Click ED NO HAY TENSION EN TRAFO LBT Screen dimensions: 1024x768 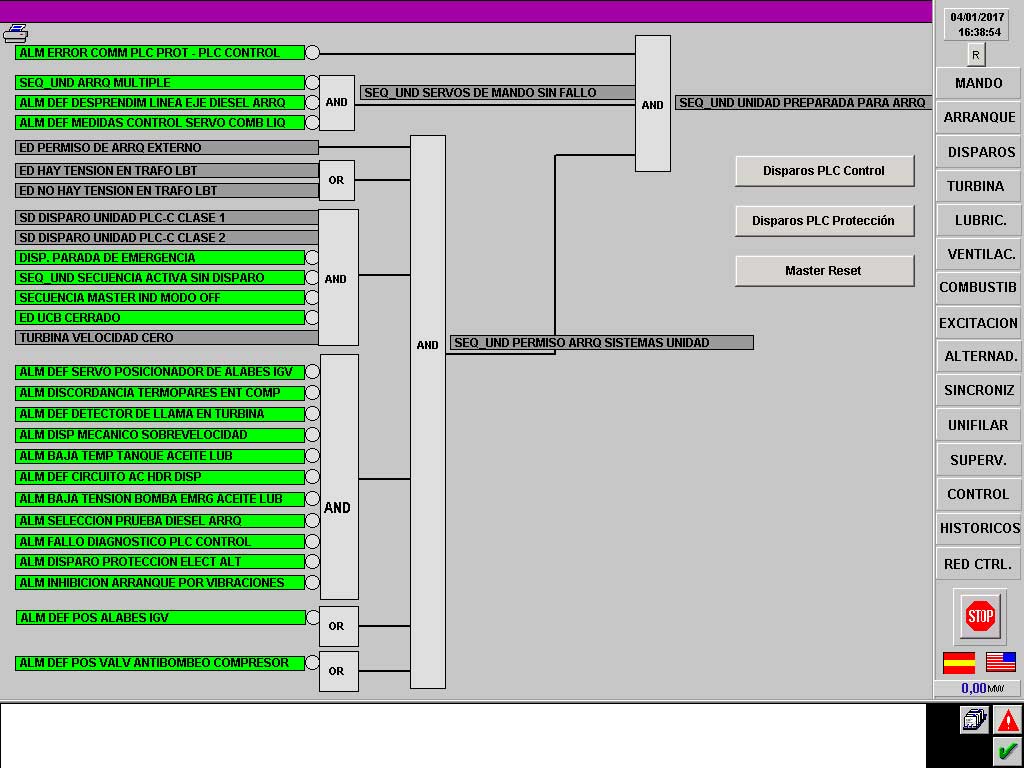click(167, 191)
